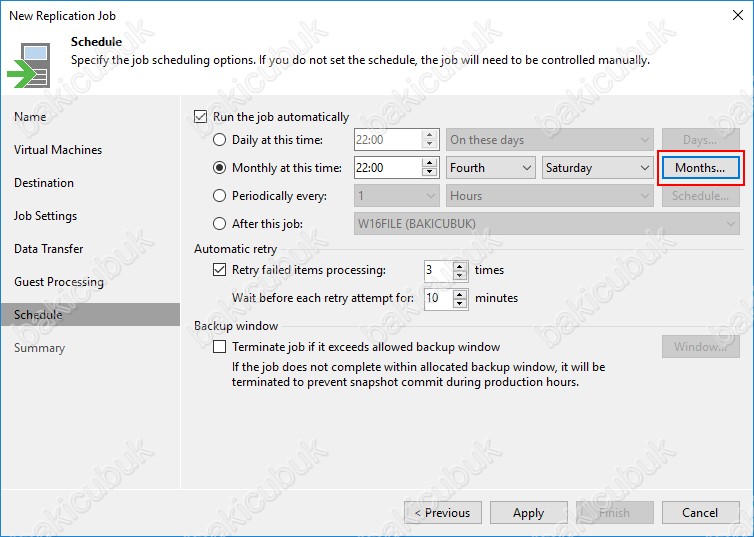Image resolution: width=754 pixels, height=537 pixels.
Task: Click the Finish button
Action: point(615,512)
